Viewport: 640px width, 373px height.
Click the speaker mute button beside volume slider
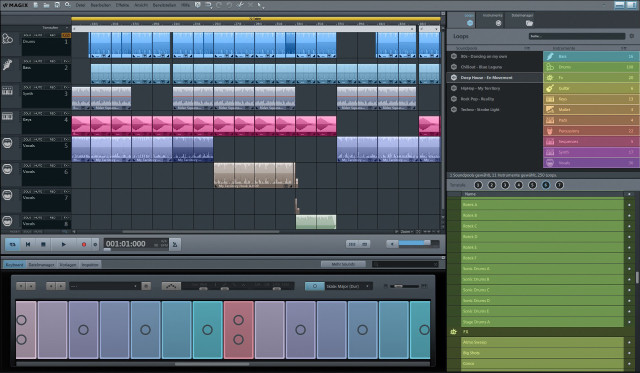pos(392,244)
